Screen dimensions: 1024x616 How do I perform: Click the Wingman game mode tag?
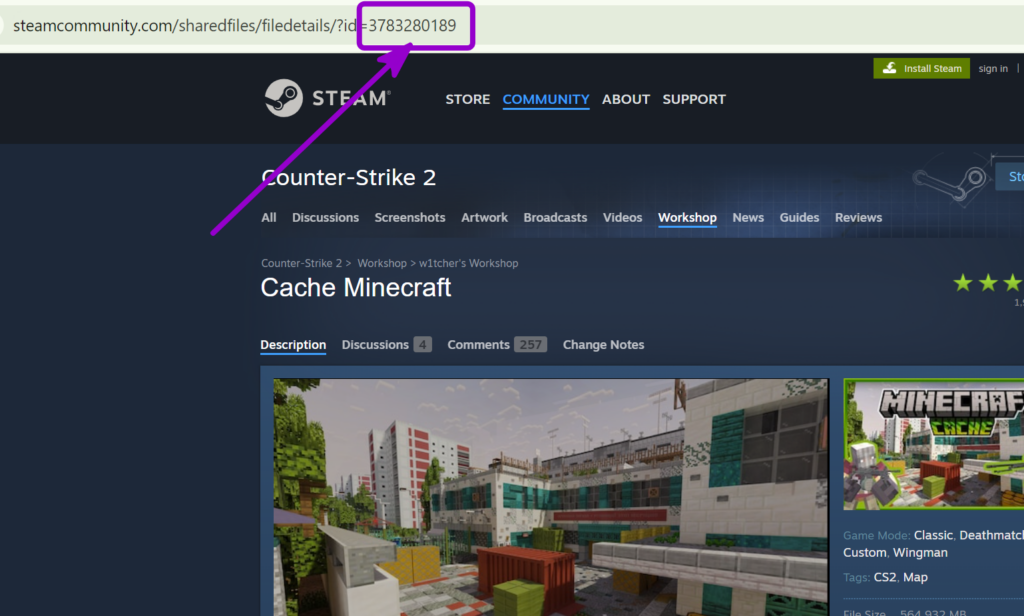tap(920, 553)
